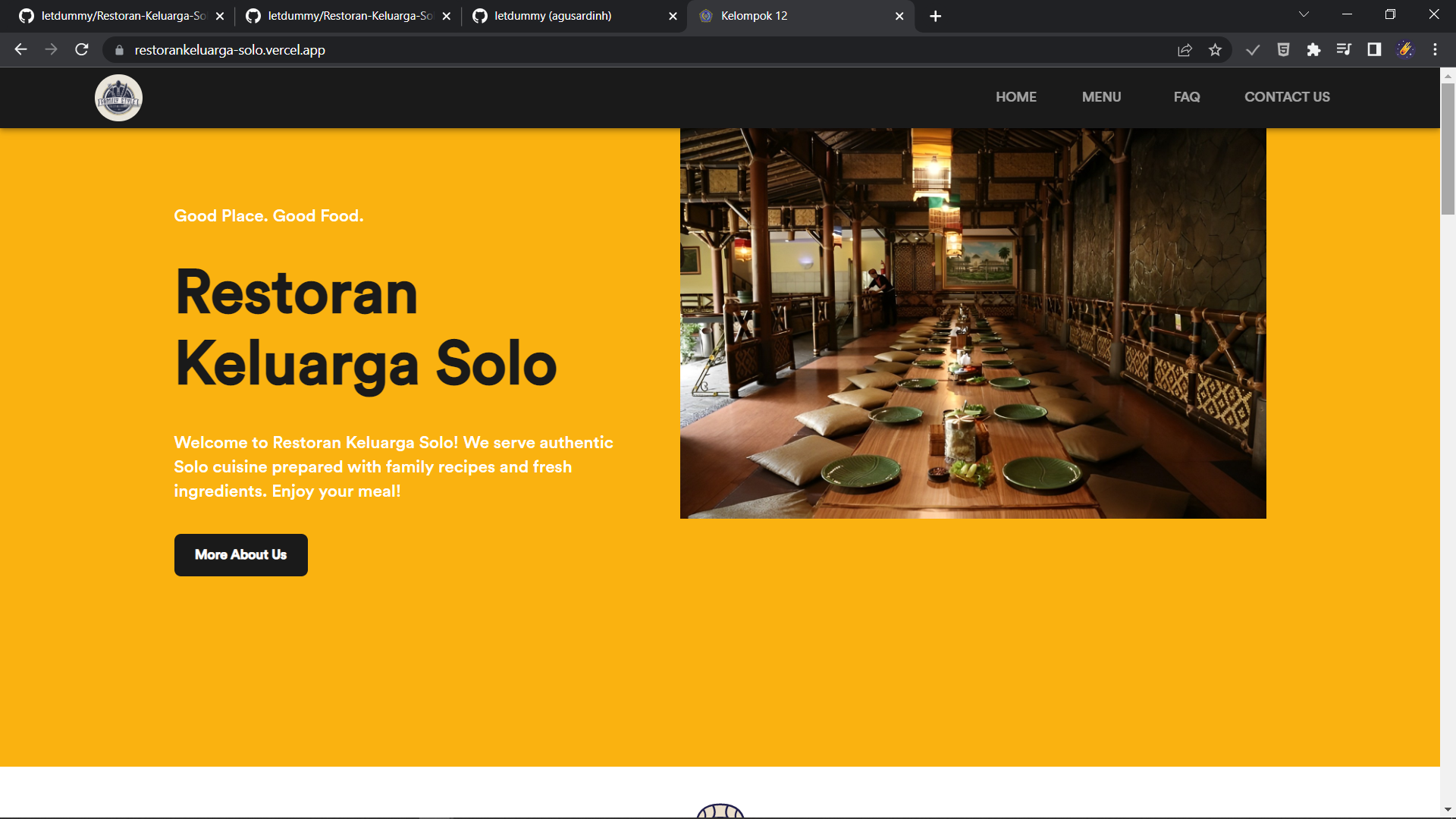Click the restaurant logo in the navbar

[118, 98]
